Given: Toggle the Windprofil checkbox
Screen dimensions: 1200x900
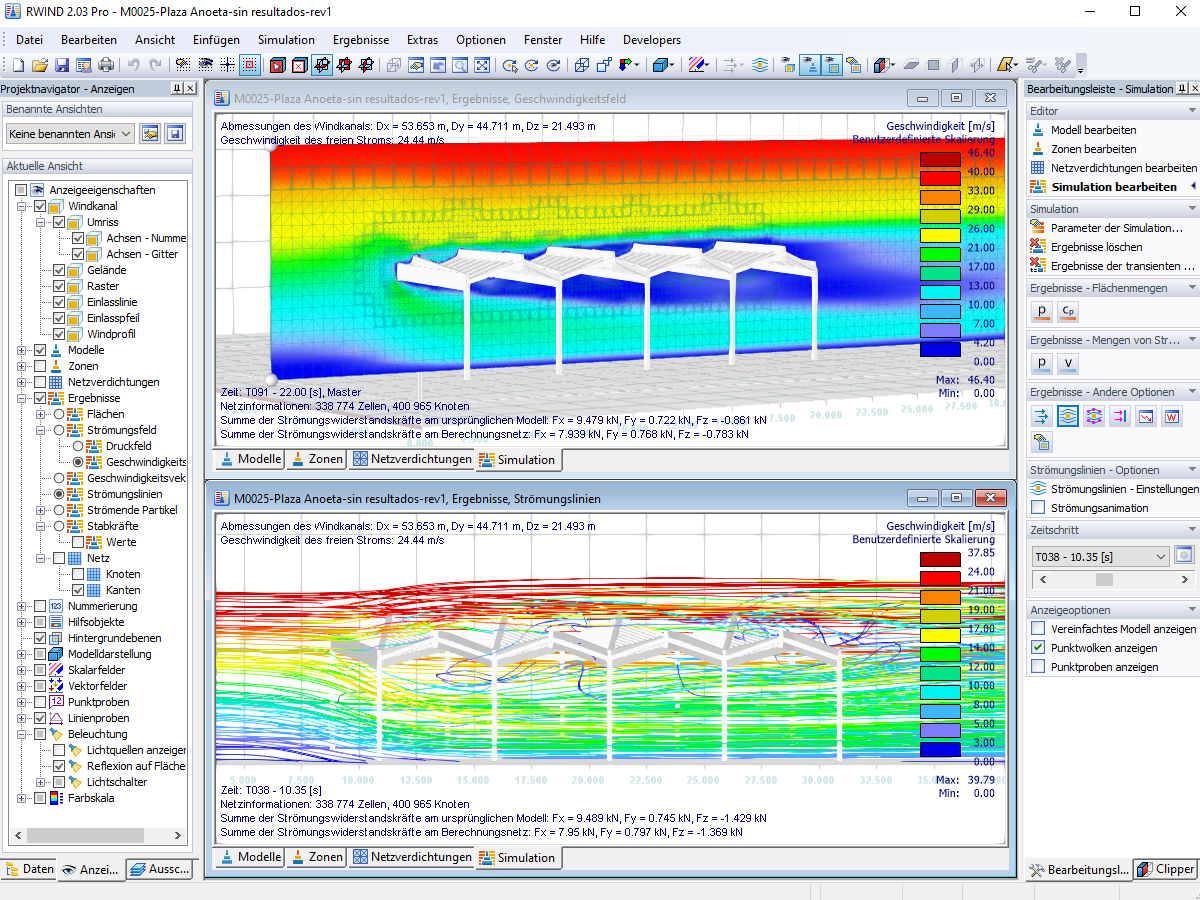Looking at the screenshot, I should [59, 334].
